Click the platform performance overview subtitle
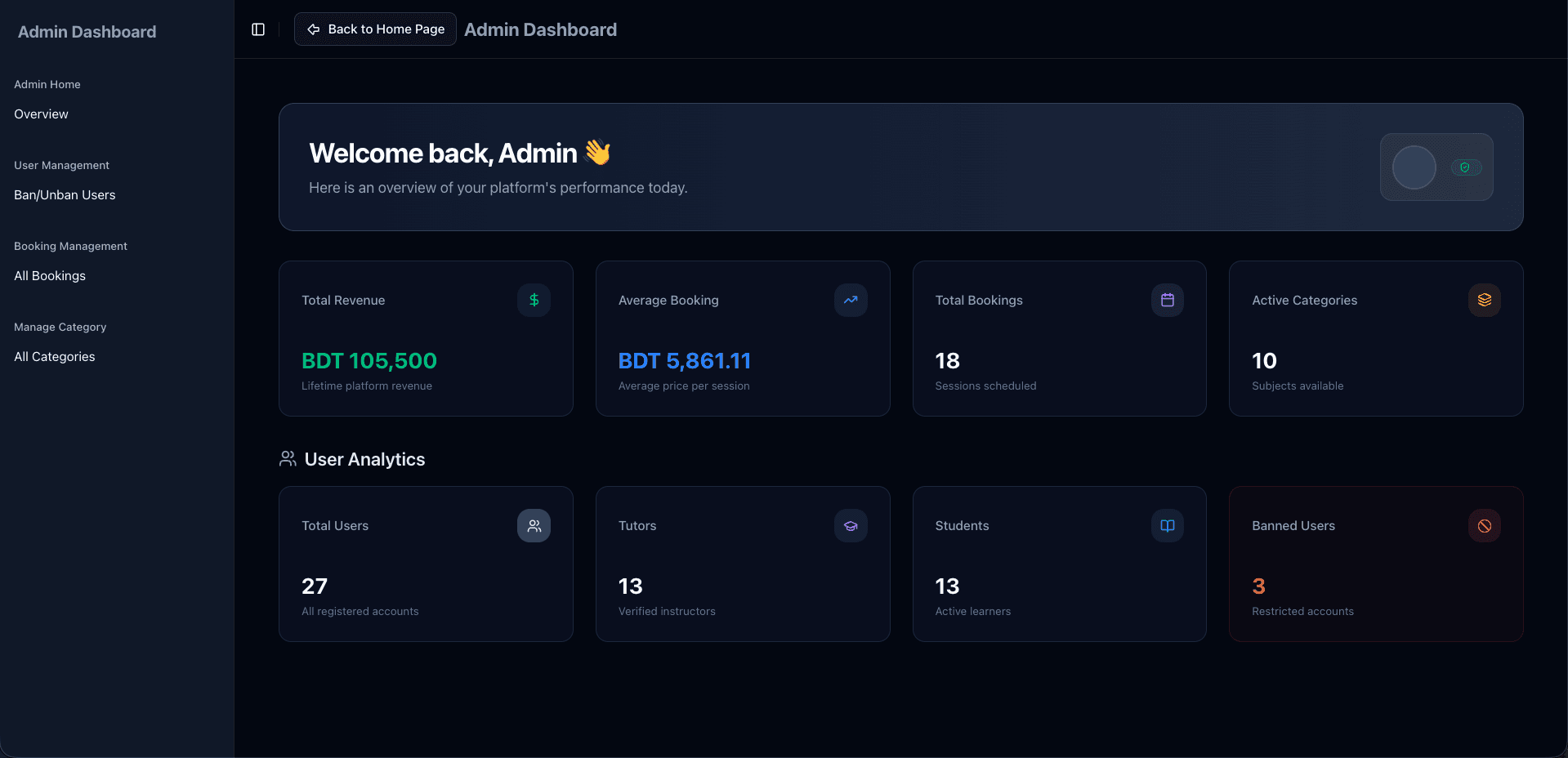The height and width of the screenshot is (758, 1568). [x=498, y=188]
